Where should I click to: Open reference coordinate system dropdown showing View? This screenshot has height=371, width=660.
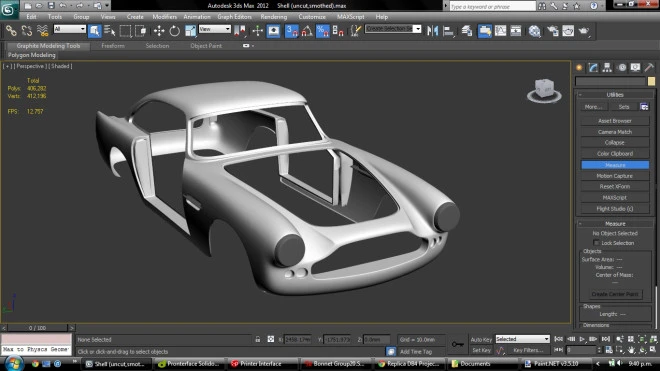[x=215, y=29]
